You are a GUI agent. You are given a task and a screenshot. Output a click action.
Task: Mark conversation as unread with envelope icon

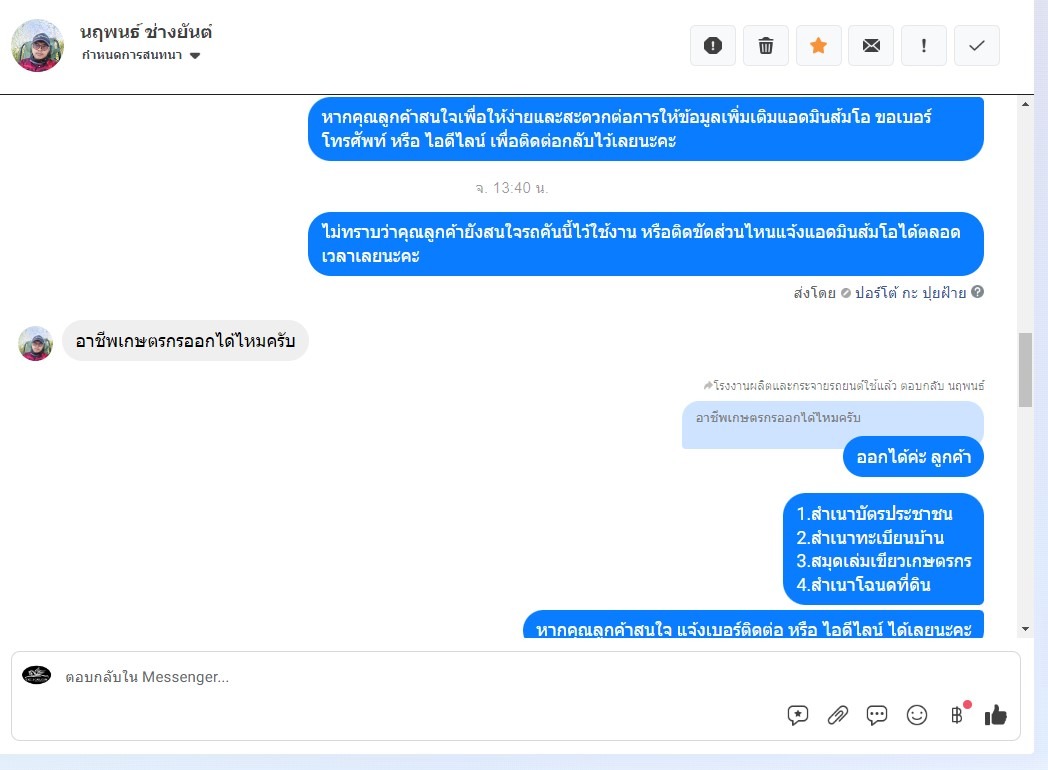point(871,45)
